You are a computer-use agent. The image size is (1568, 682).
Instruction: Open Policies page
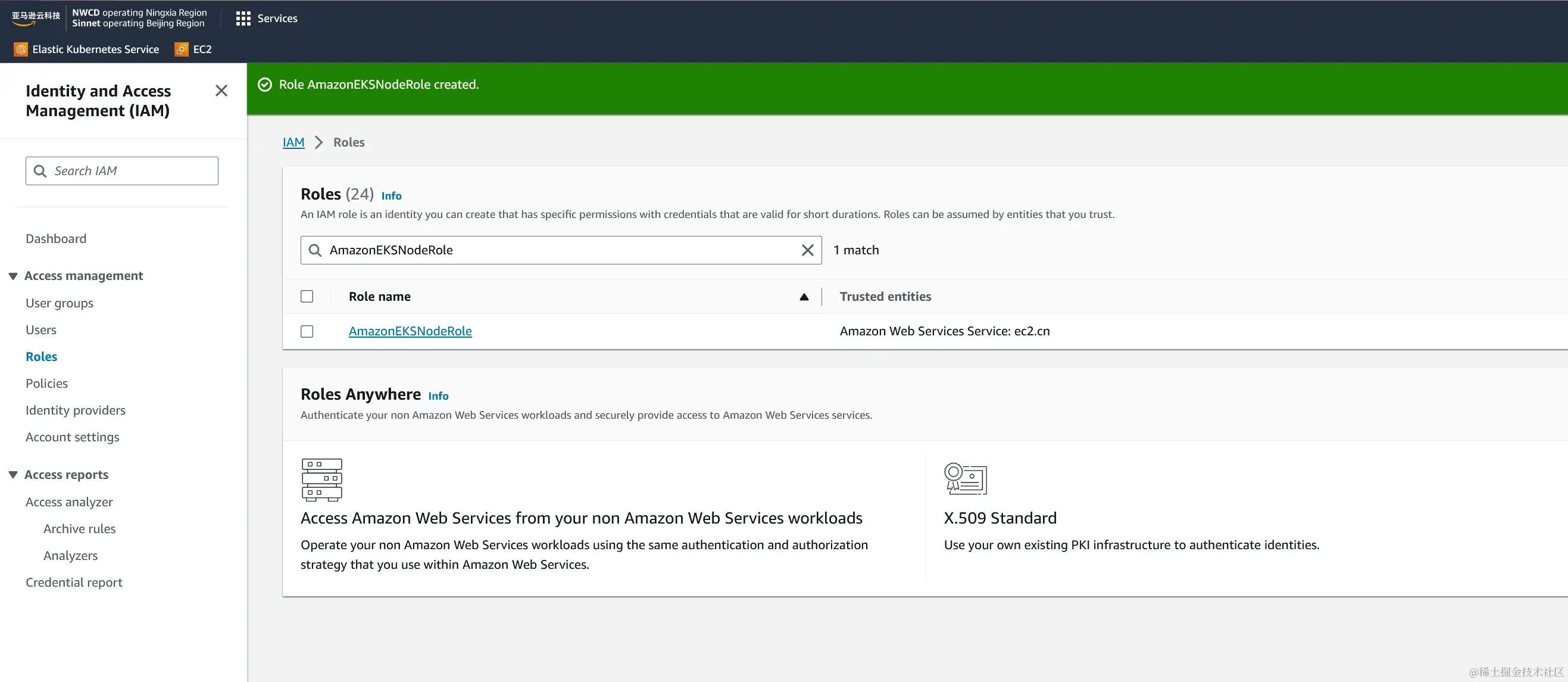click(47, 384)
